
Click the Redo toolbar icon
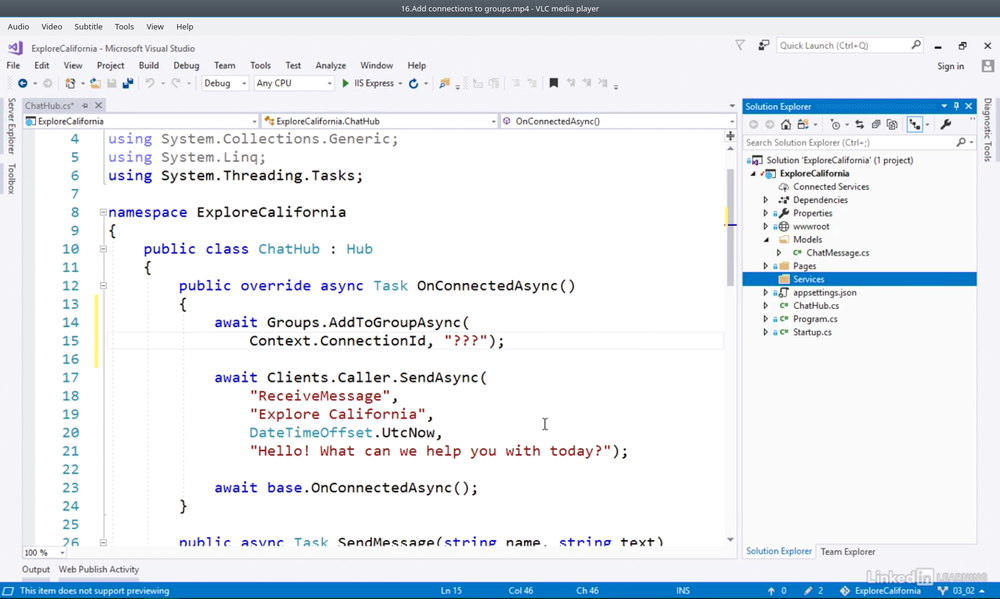pos(175,84)
